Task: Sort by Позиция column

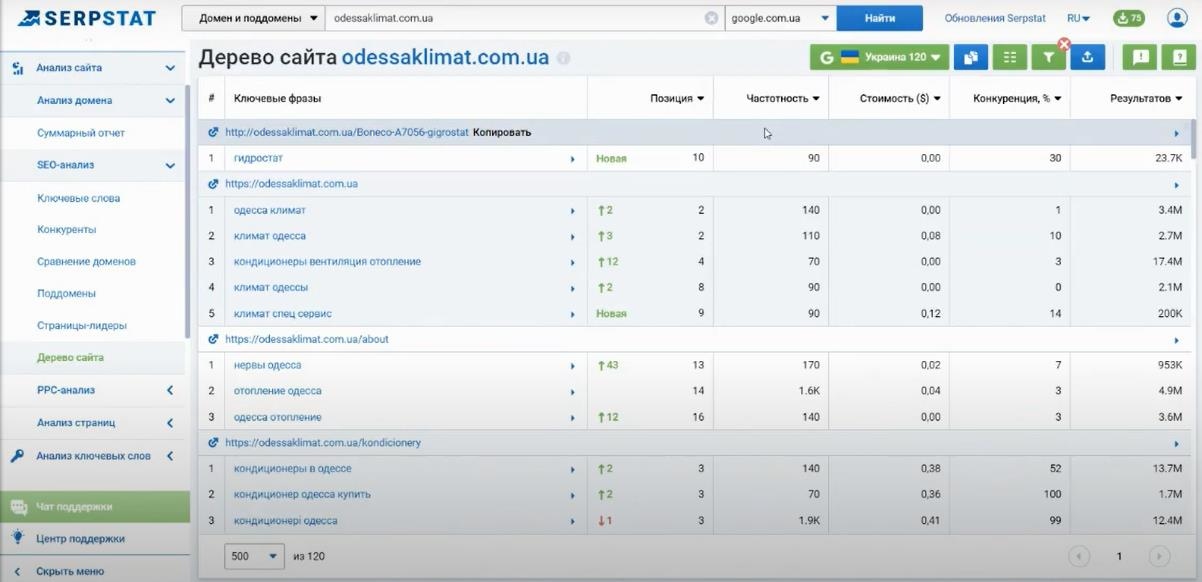Action: [677, 99]
